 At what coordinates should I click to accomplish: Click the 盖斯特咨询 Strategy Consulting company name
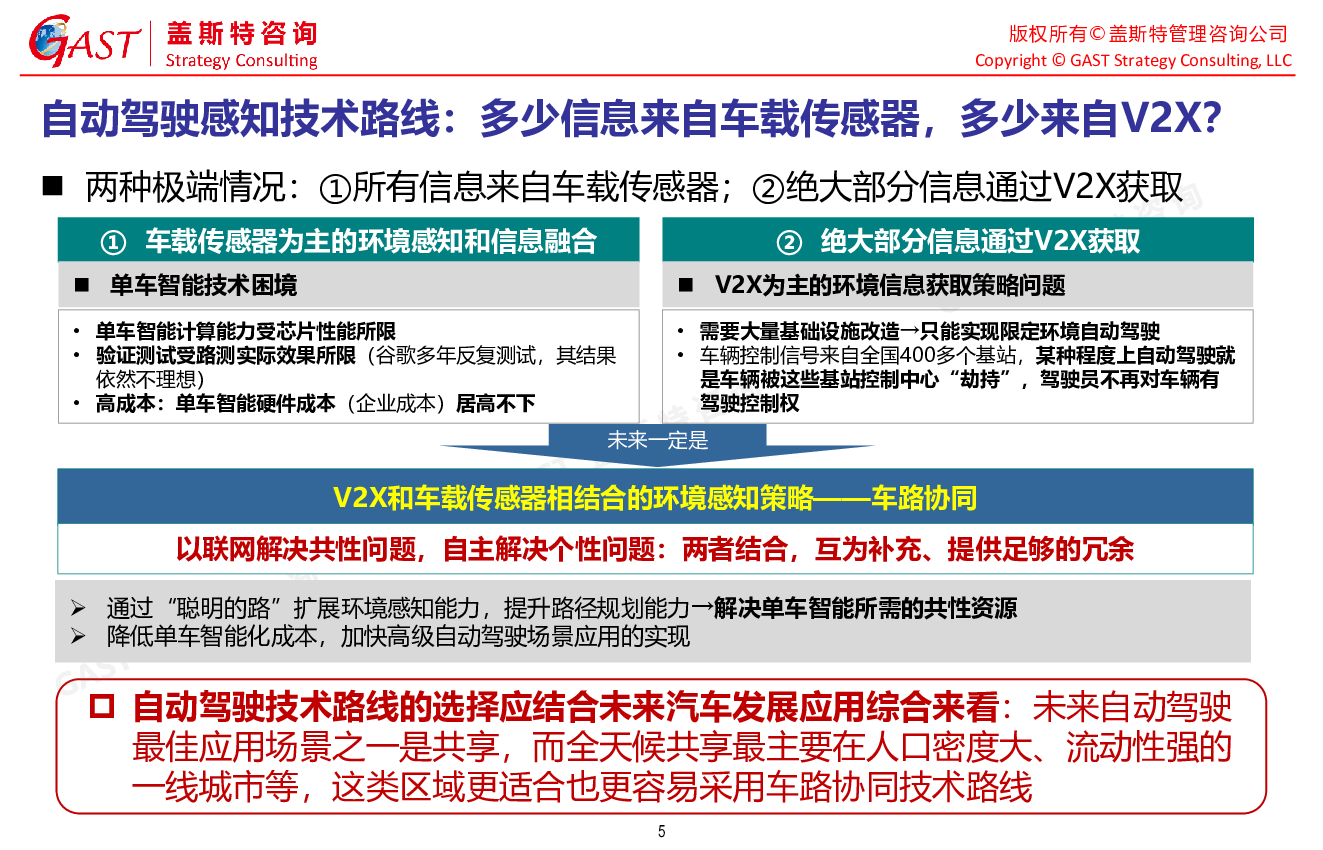pyautogui.click(x=240, y=46)
